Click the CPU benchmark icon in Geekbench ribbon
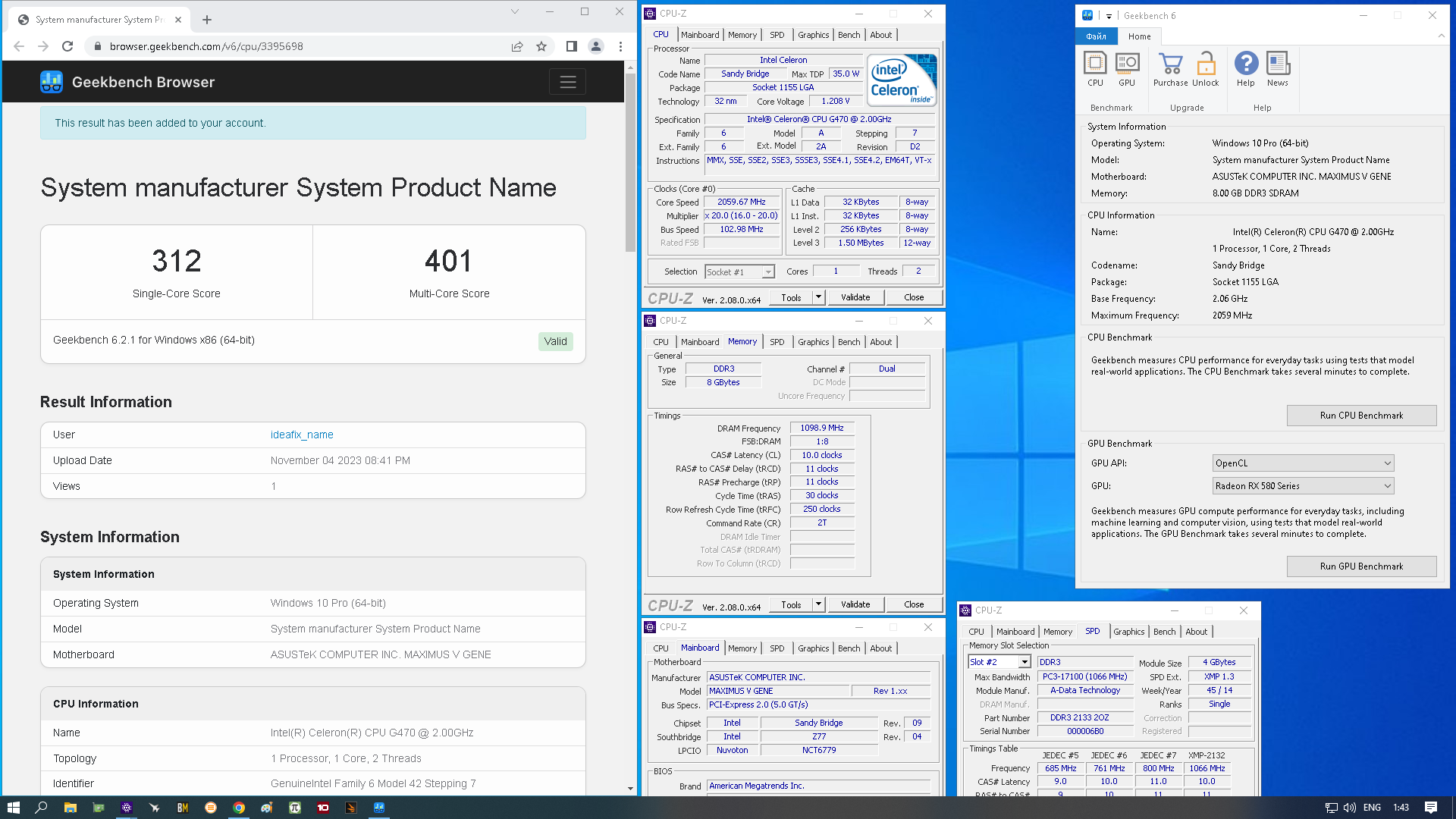1456x819 pixels. tap(1095, 69)
